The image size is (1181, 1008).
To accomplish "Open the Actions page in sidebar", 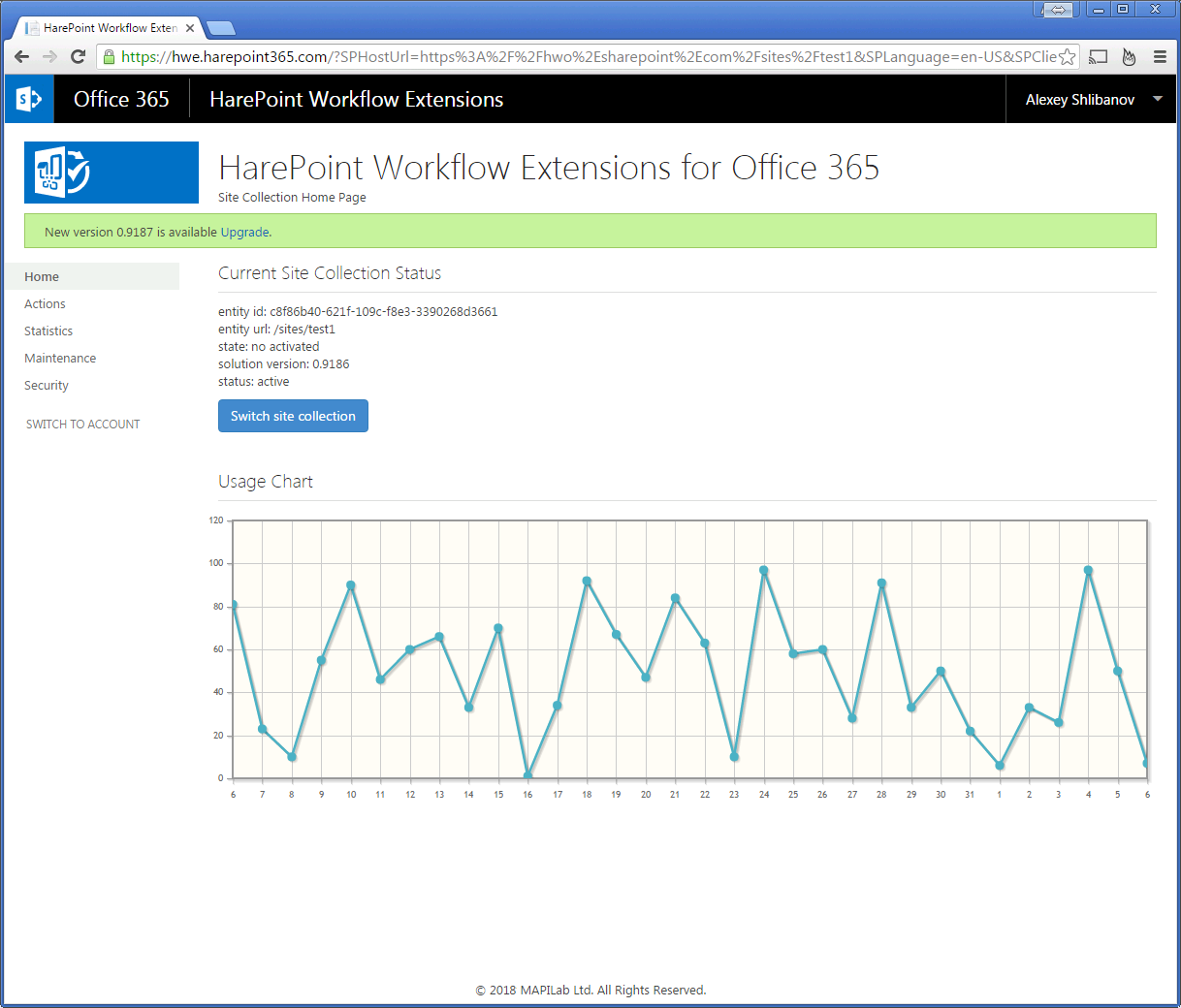I will tap(45, 304).
